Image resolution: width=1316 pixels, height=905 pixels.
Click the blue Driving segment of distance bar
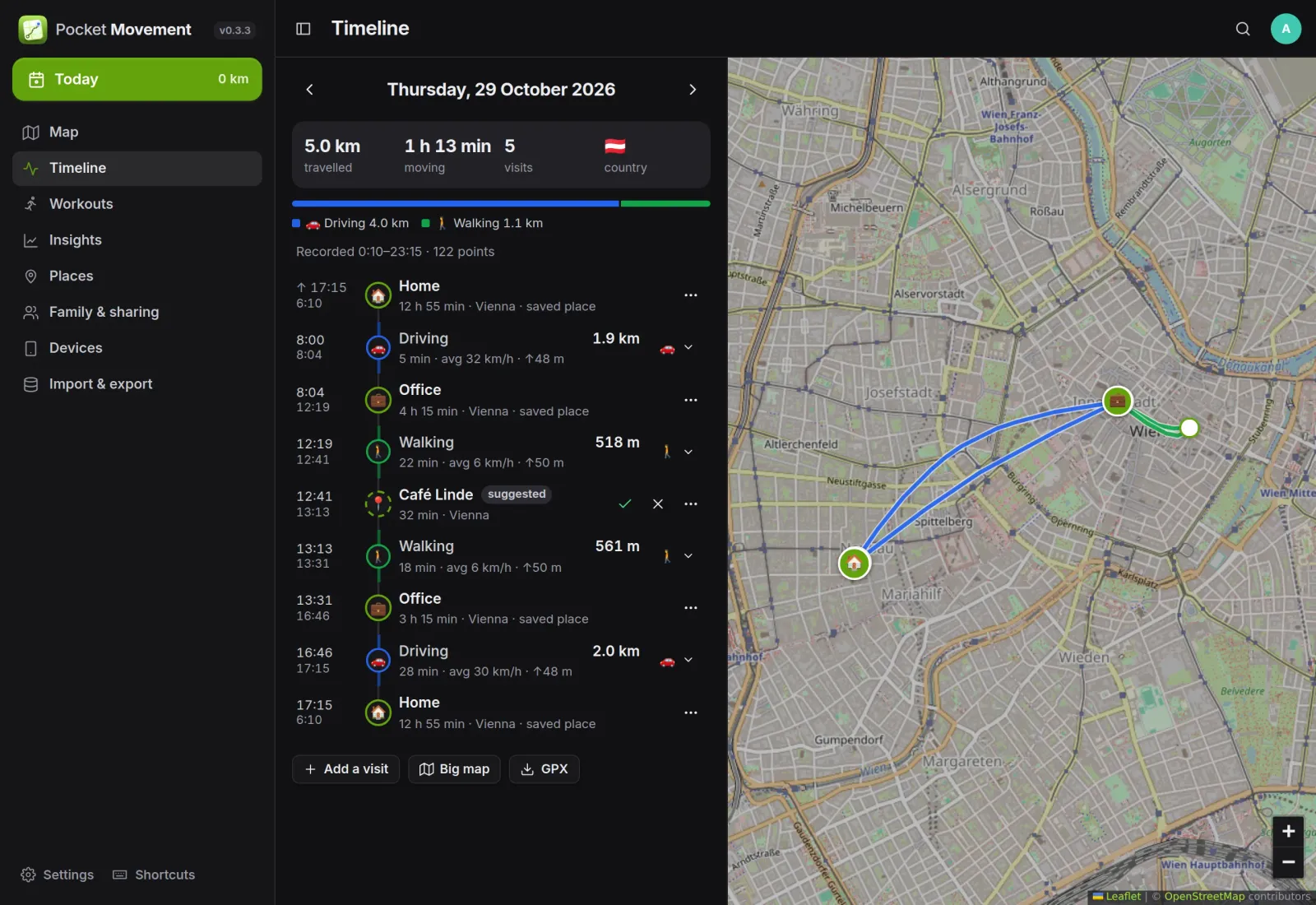(455, 203)
